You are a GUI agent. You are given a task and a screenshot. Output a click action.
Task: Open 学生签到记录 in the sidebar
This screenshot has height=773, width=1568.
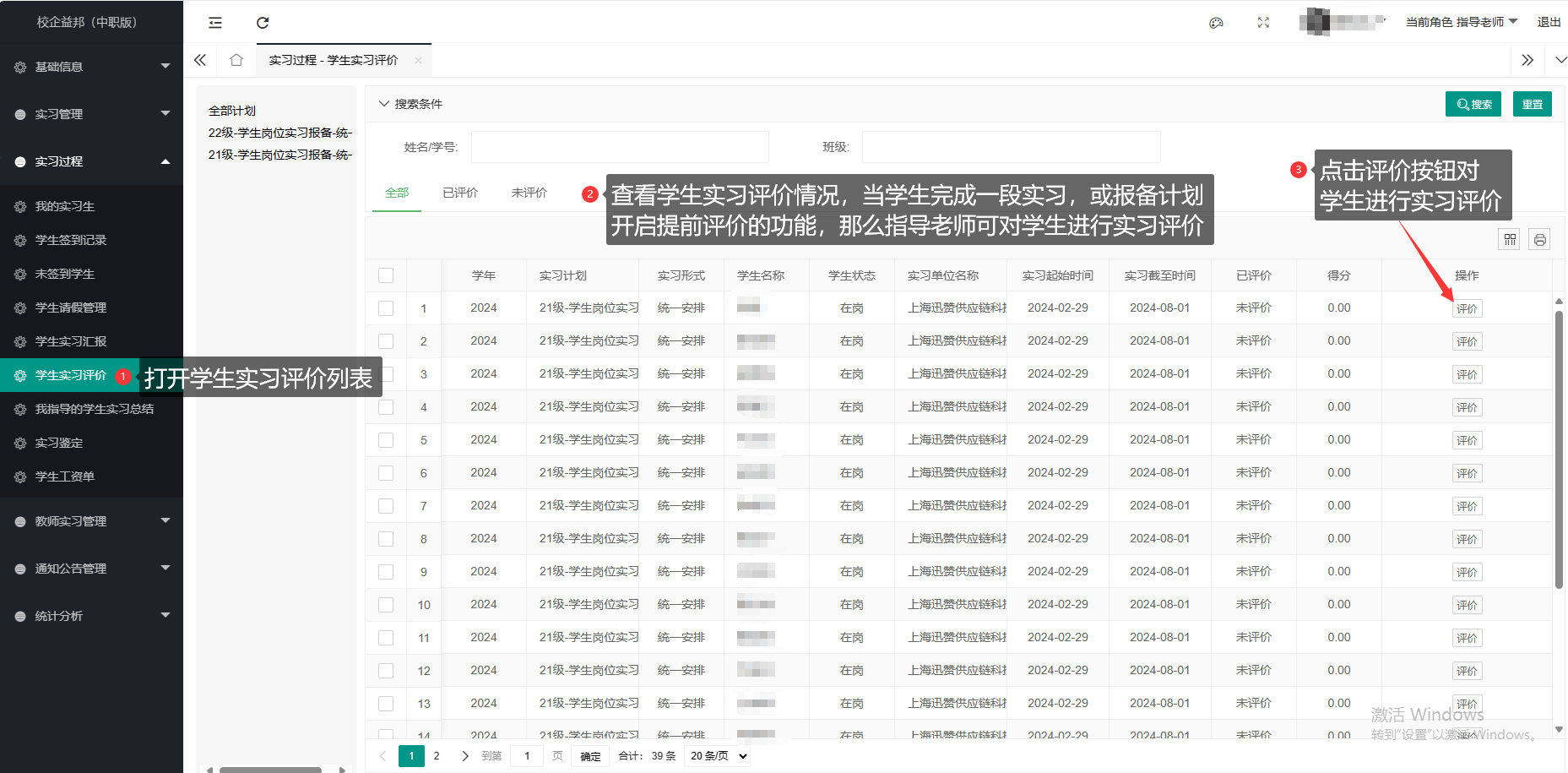pos(71,240)
